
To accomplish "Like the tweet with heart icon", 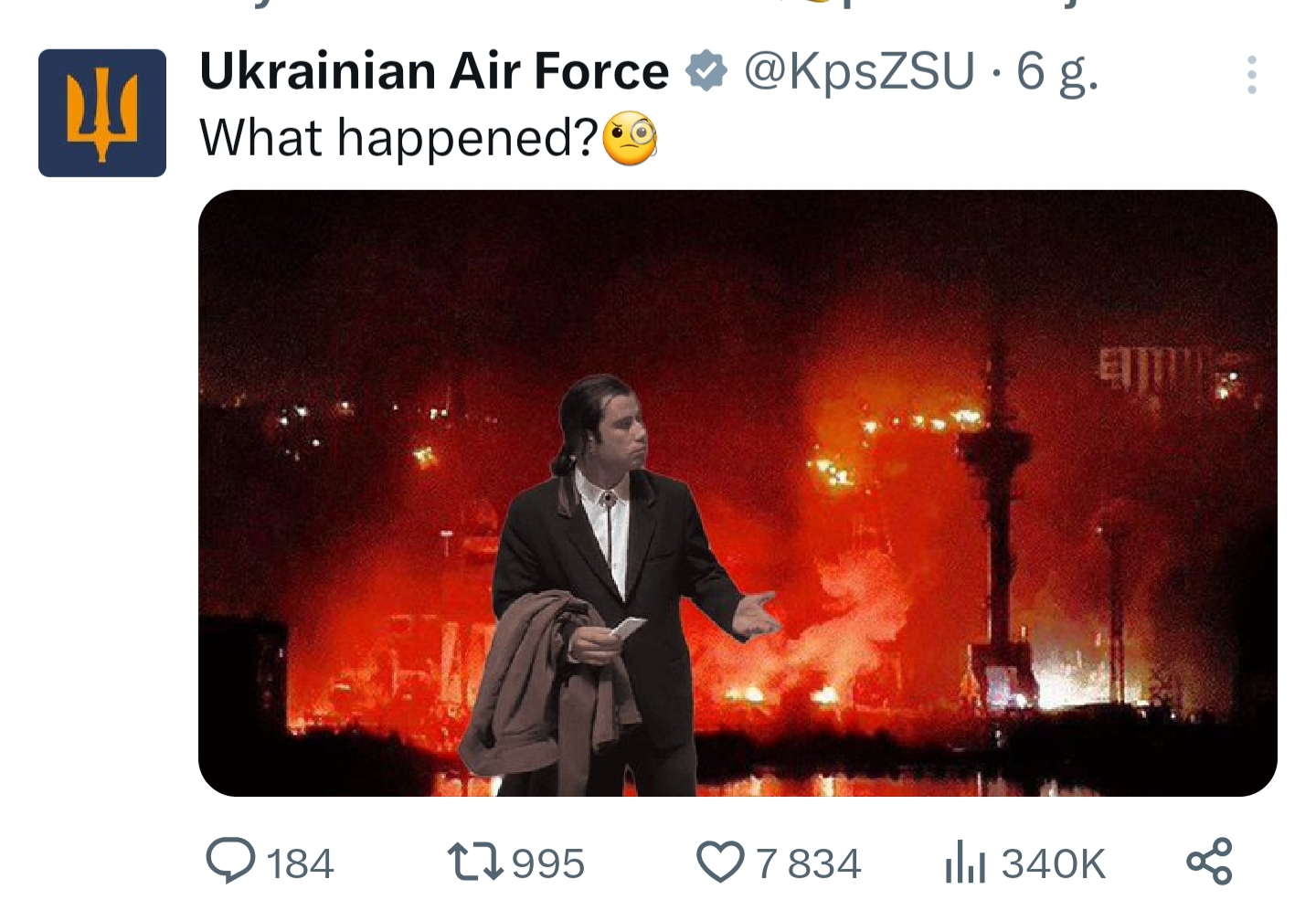I will 720,863.
